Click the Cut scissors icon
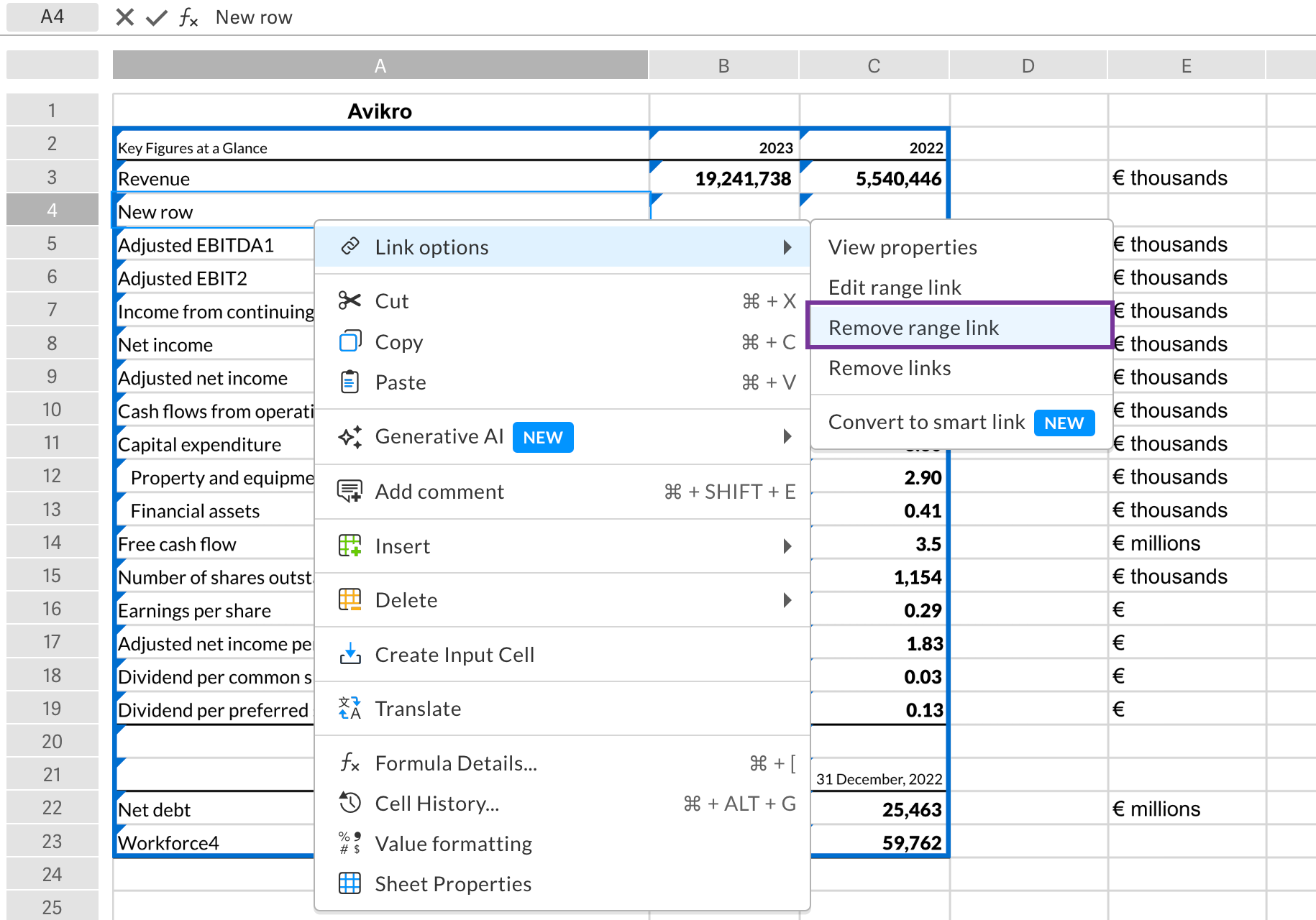The image size is (1316, 920). 350,301
